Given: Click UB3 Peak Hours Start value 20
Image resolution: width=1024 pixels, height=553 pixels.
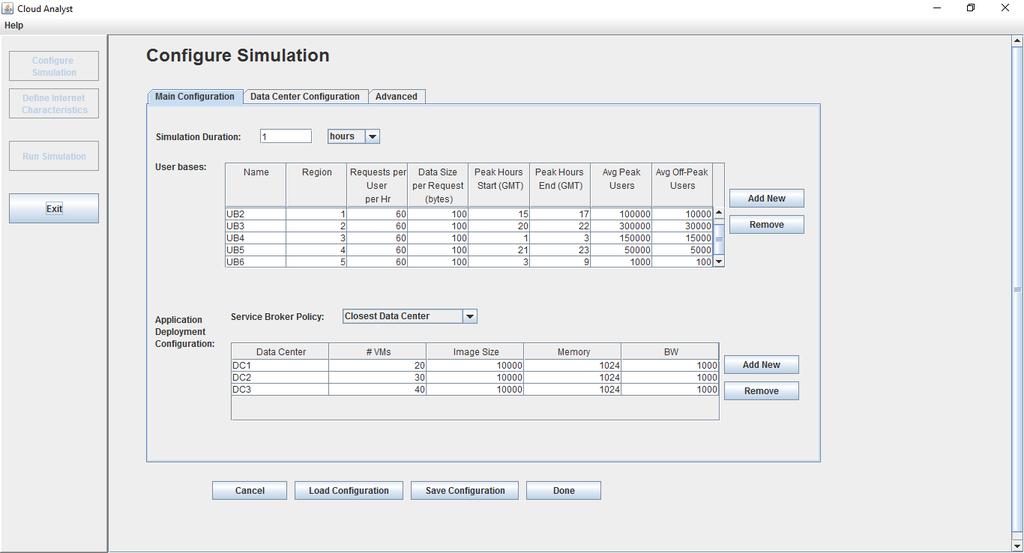Looking at the screenshot, I should click(x=499, y=226).
